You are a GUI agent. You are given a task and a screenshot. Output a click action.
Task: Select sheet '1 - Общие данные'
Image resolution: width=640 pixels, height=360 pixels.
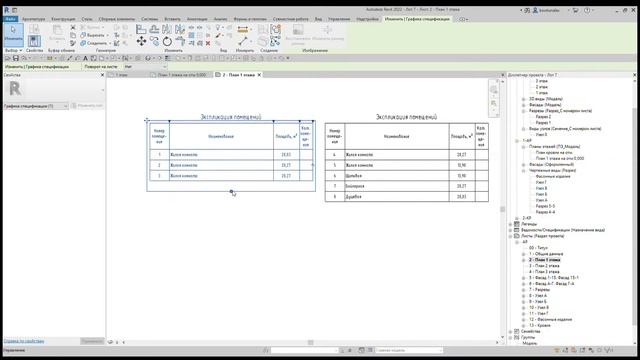(546, 254)
